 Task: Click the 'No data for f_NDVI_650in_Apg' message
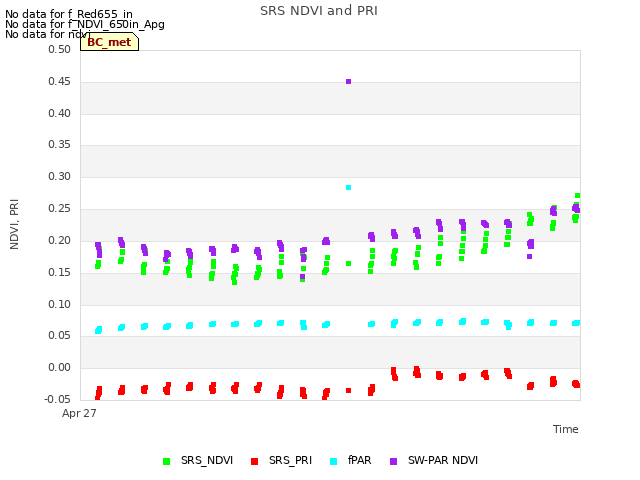pos(85,24)
